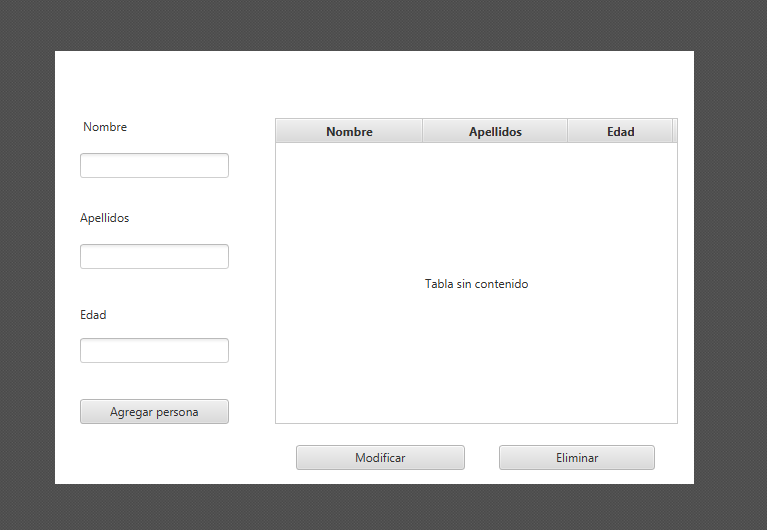Image resolution: width=767 pixels, height=530 pixels.
Task: Click the Modificar button
Action: (380, 458)
